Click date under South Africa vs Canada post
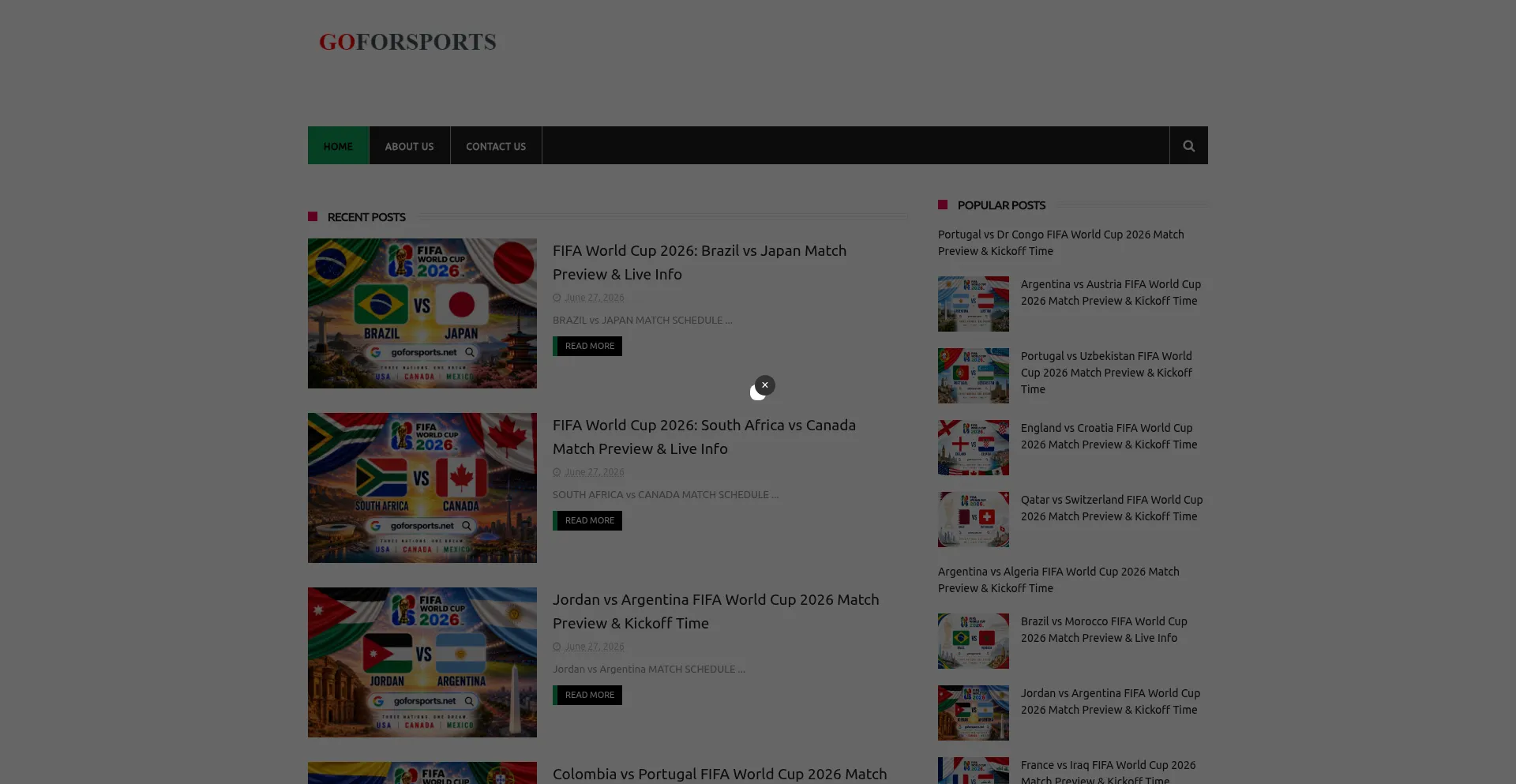The height and width of the screenshot is (784, 1516). tap(594, 472)
